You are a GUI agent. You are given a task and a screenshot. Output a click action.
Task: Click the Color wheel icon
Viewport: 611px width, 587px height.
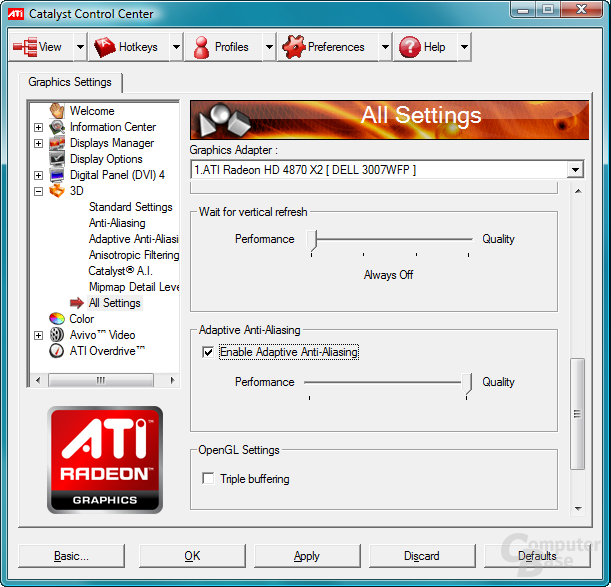click(57, 319)
